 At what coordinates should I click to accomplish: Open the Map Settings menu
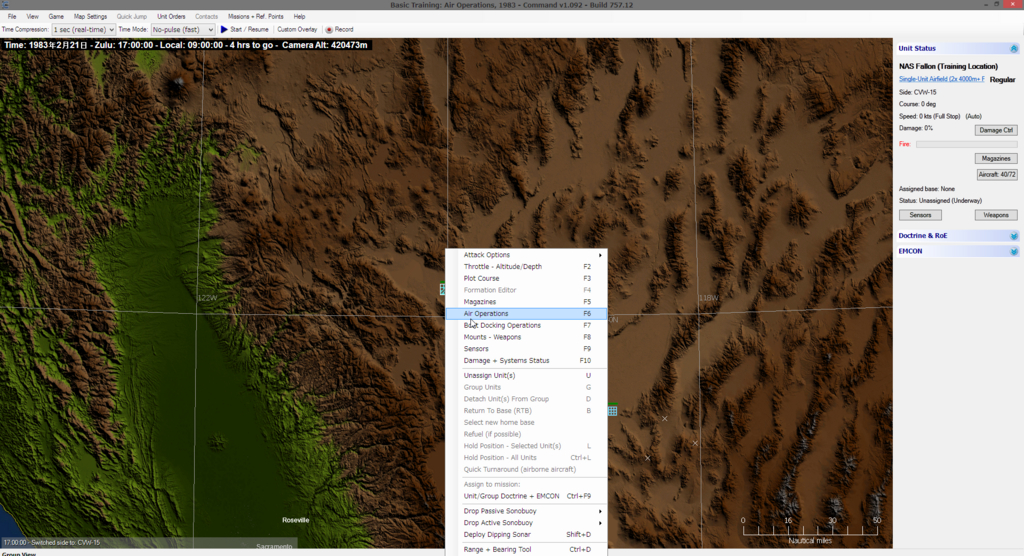pyautogui.click(x=90, y=16)
